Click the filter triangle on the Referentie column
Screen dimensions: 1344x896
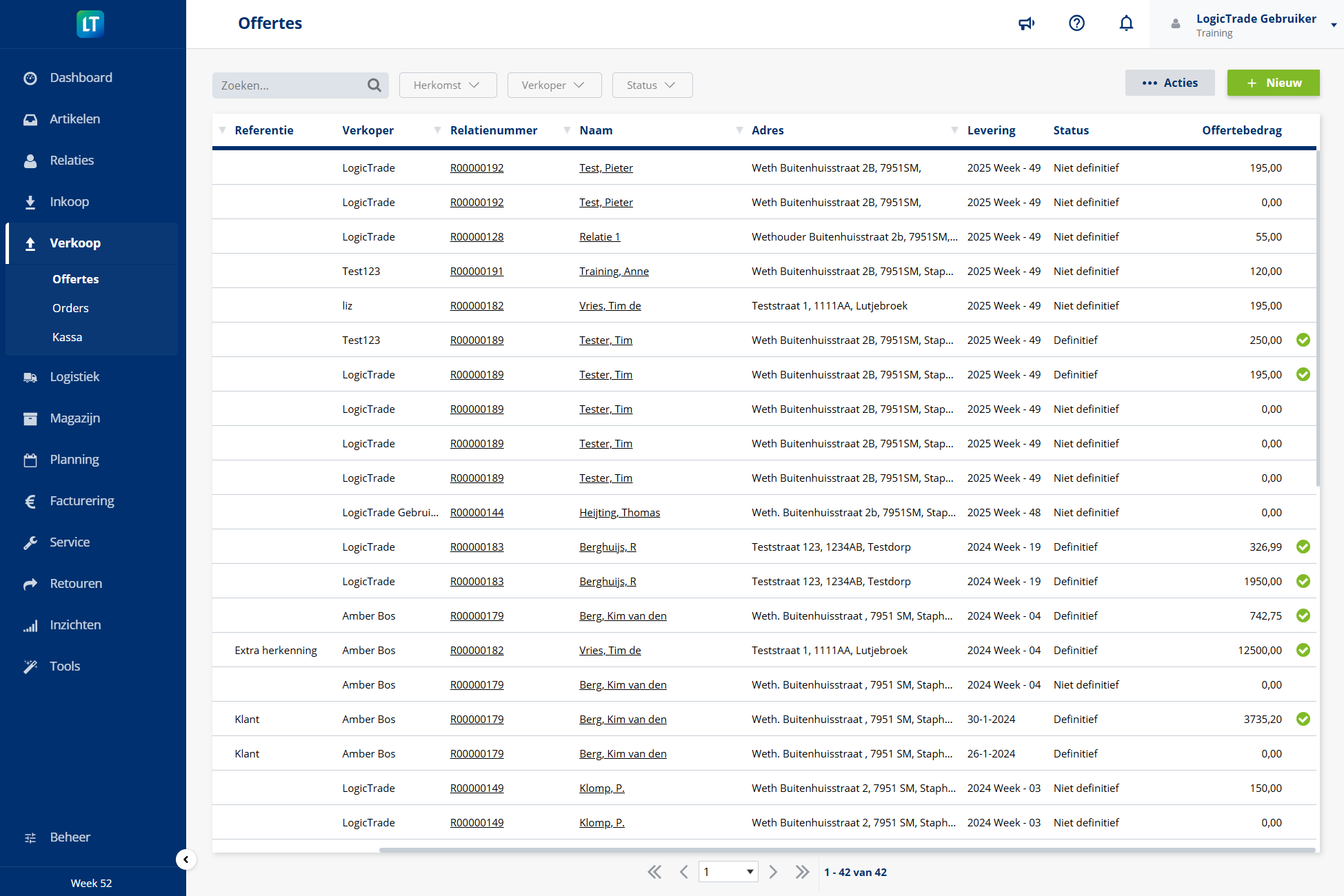pos(222,130)
